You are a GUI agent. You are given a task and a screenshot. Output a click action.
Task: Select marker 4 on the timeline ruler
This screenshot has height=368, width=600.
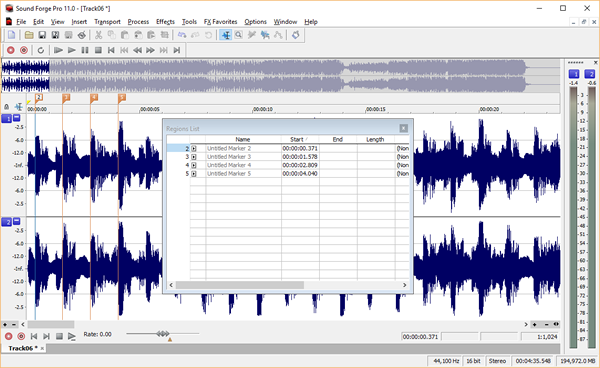94,98
